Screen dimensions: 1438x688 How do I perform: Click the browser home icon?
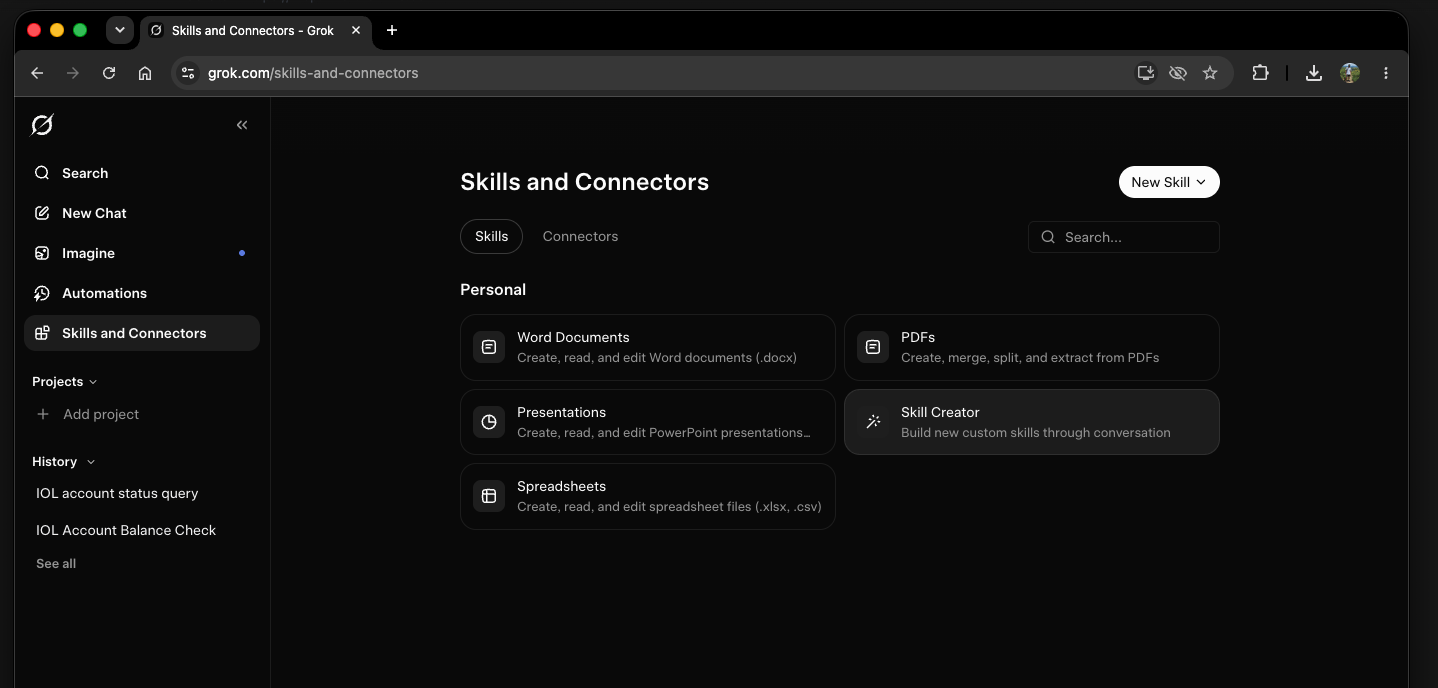(145, 73)
